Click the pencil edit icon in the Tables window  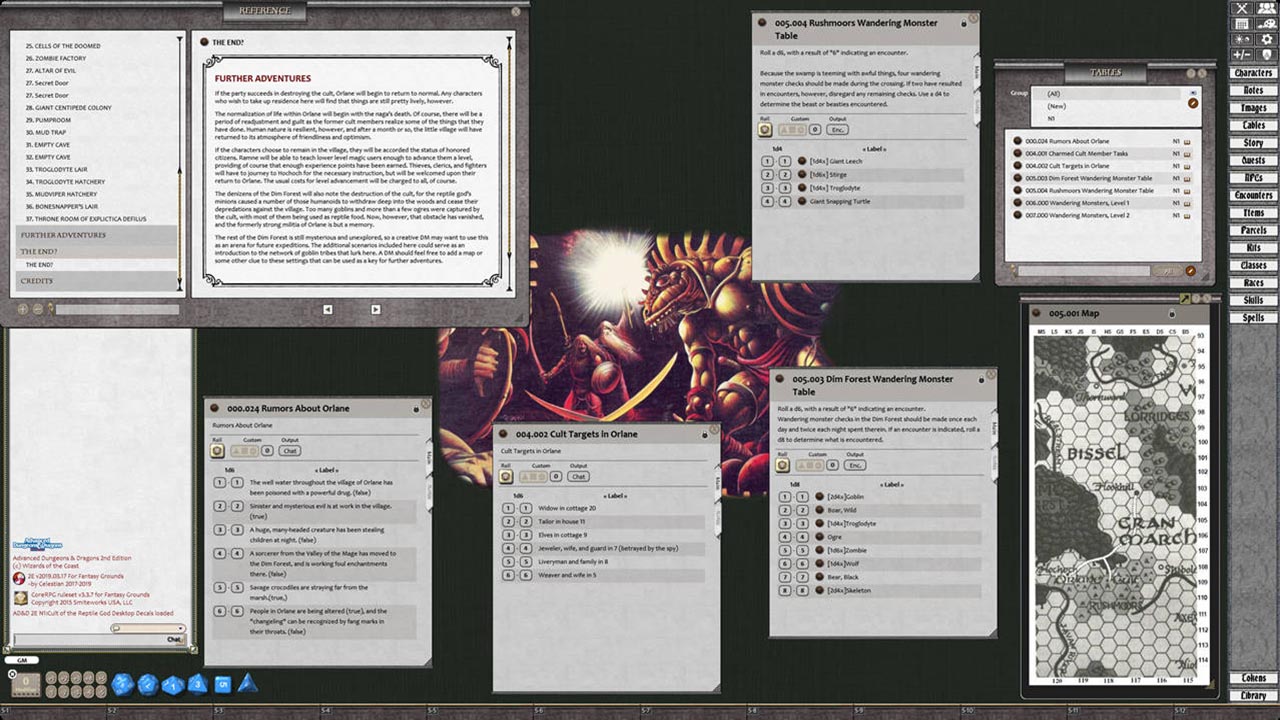click(1193, 102)
